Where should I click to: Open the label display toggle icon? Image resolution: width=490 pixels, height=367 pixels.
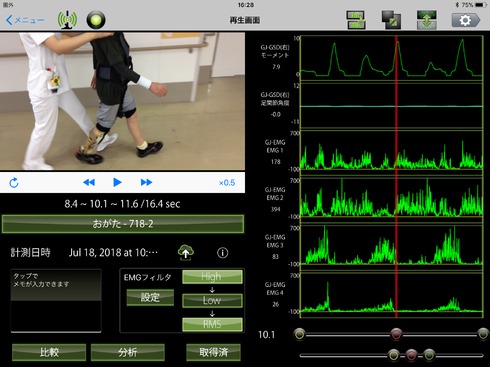tap(356, 20)
